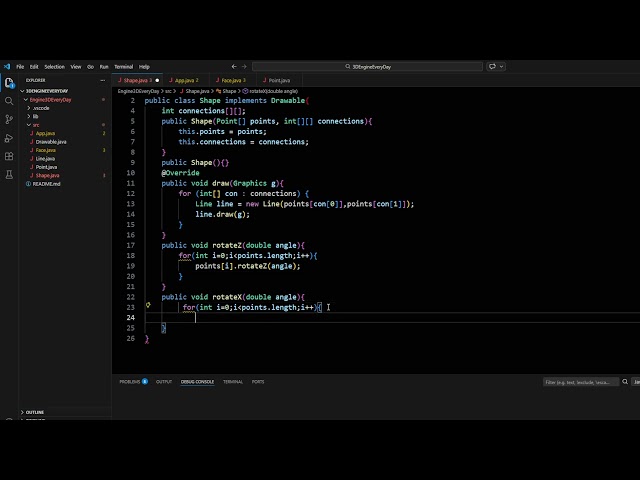Click the this.connections = connections; line

click(243, 142)
